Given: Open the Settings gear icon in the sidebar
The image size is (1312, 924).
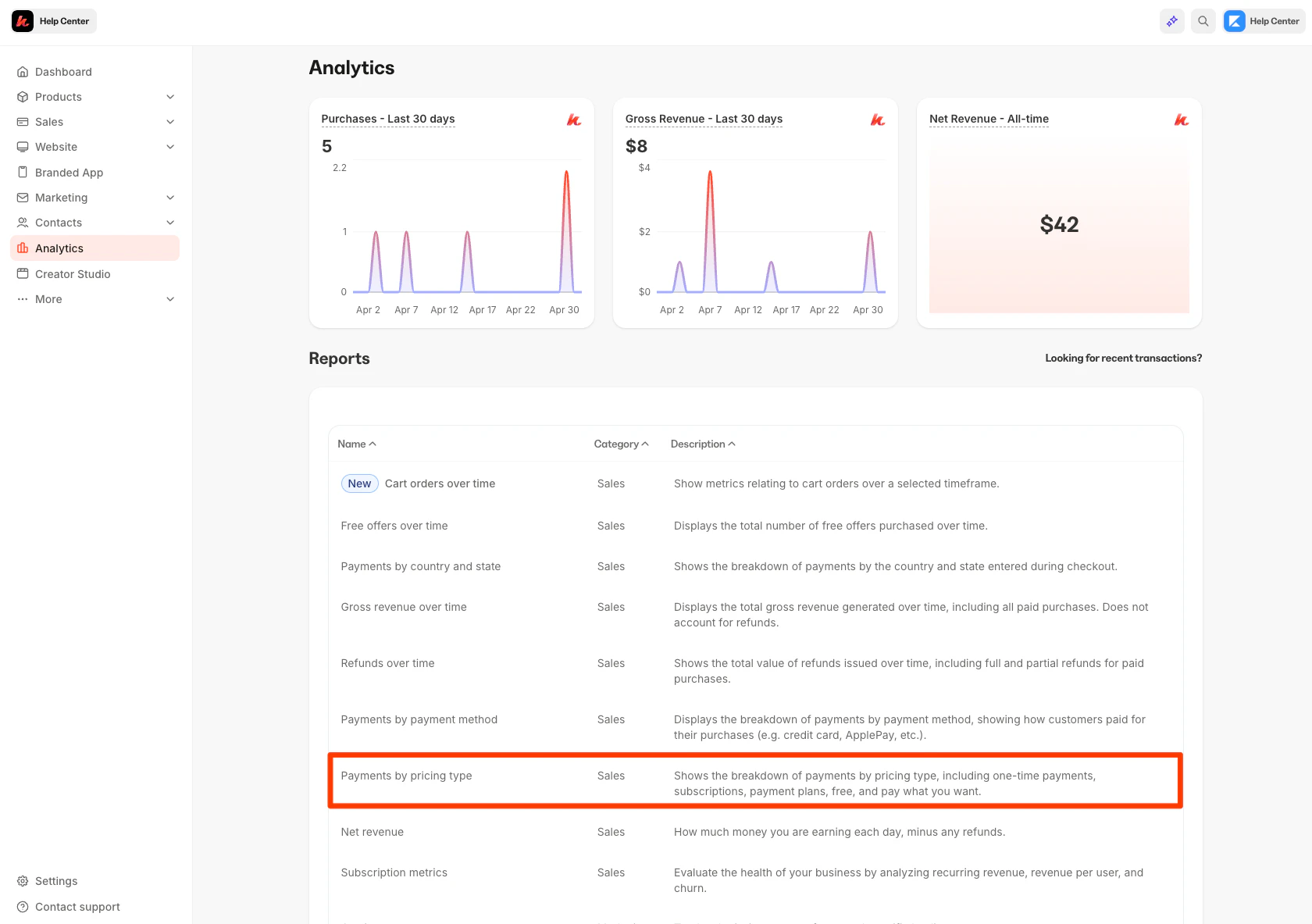Looking at the screenshot, I should tap(23, 880).
